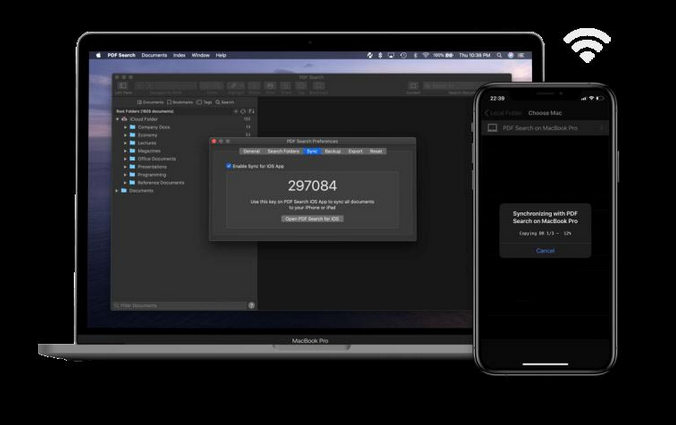Screen dimensions: 676x425
Task: Open the Reset preferences tab
Action: click(x=376, y=151)
